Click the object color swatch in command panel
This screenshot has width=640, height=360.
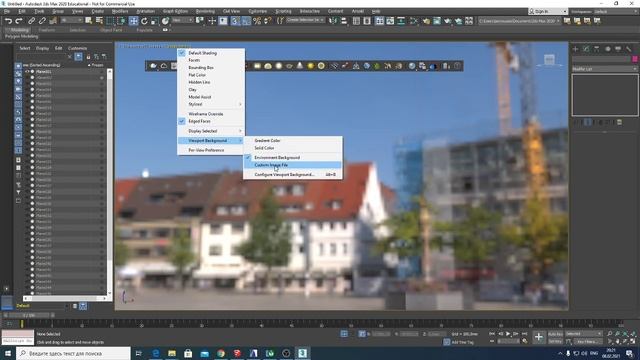click(635, 60)
